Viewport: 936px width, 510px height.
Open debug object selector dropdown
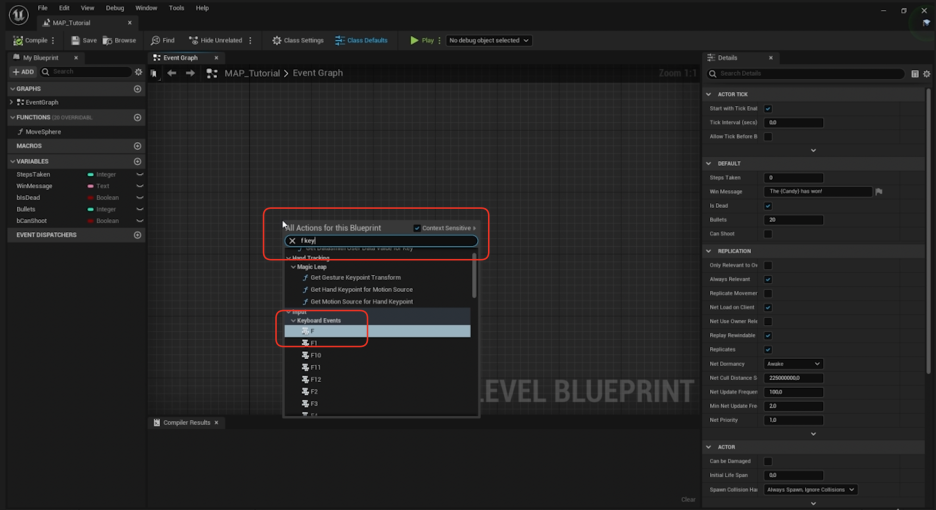(488, 41)
